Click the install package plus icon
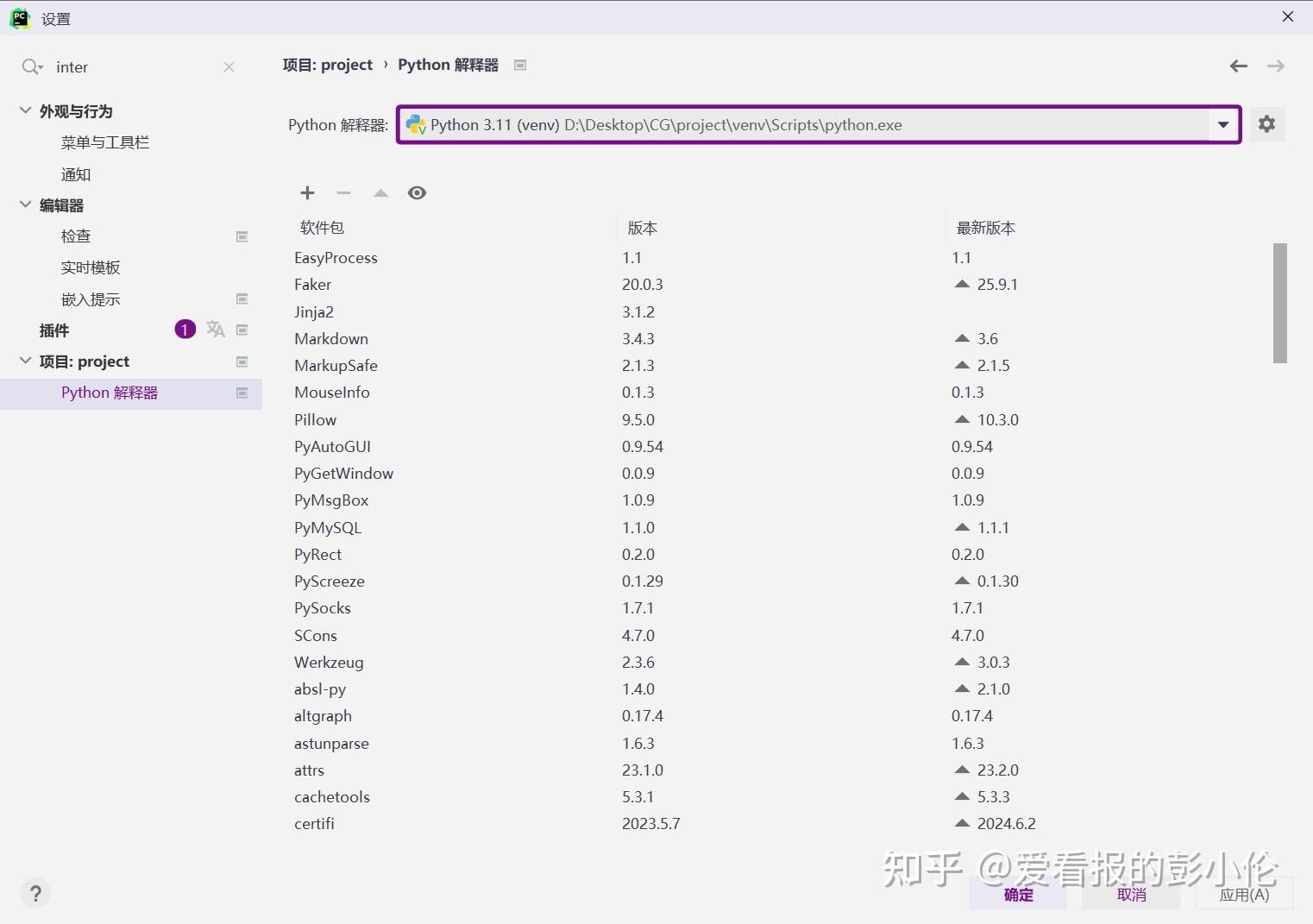 [307, 192]
